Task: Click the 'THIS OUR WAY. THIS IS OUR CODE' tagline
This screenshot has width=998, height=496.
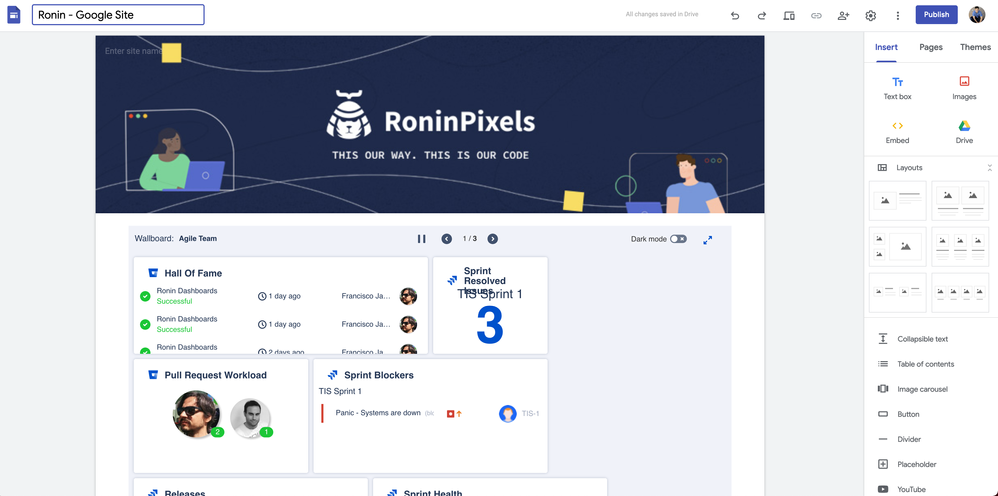Action: tap(430, 155)
